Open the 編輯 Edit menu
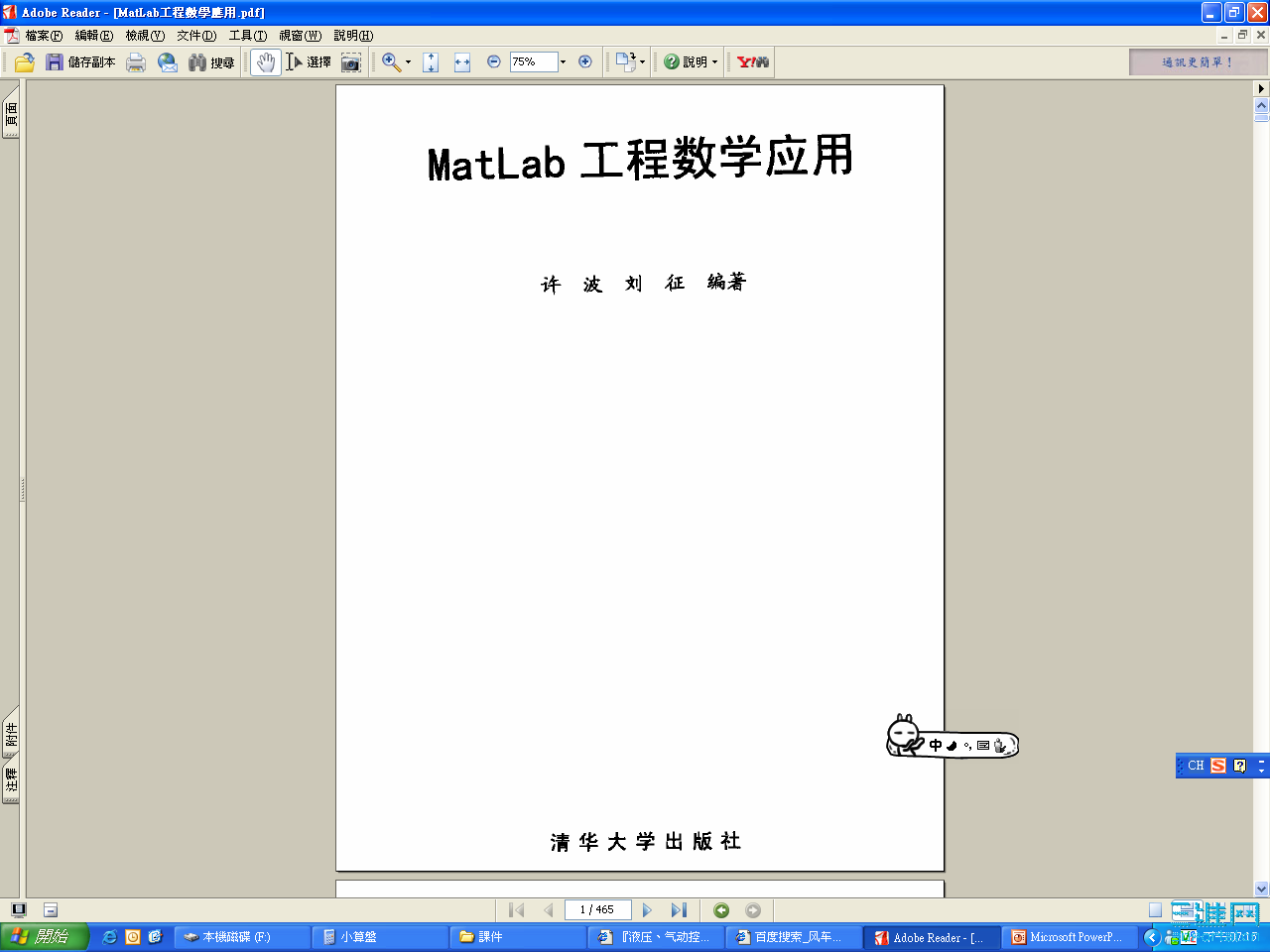 [94, 36]
